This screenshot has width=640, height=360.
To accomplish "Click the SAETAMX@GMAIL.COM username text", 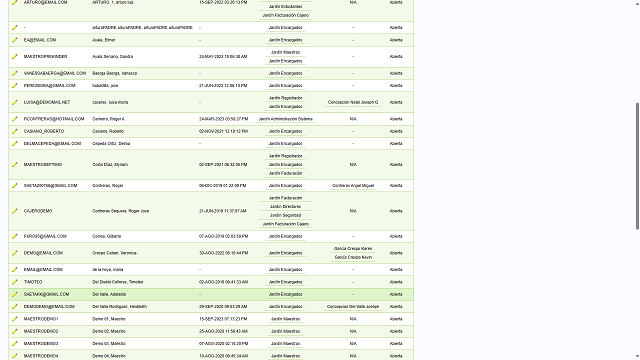I will (46, 294).
